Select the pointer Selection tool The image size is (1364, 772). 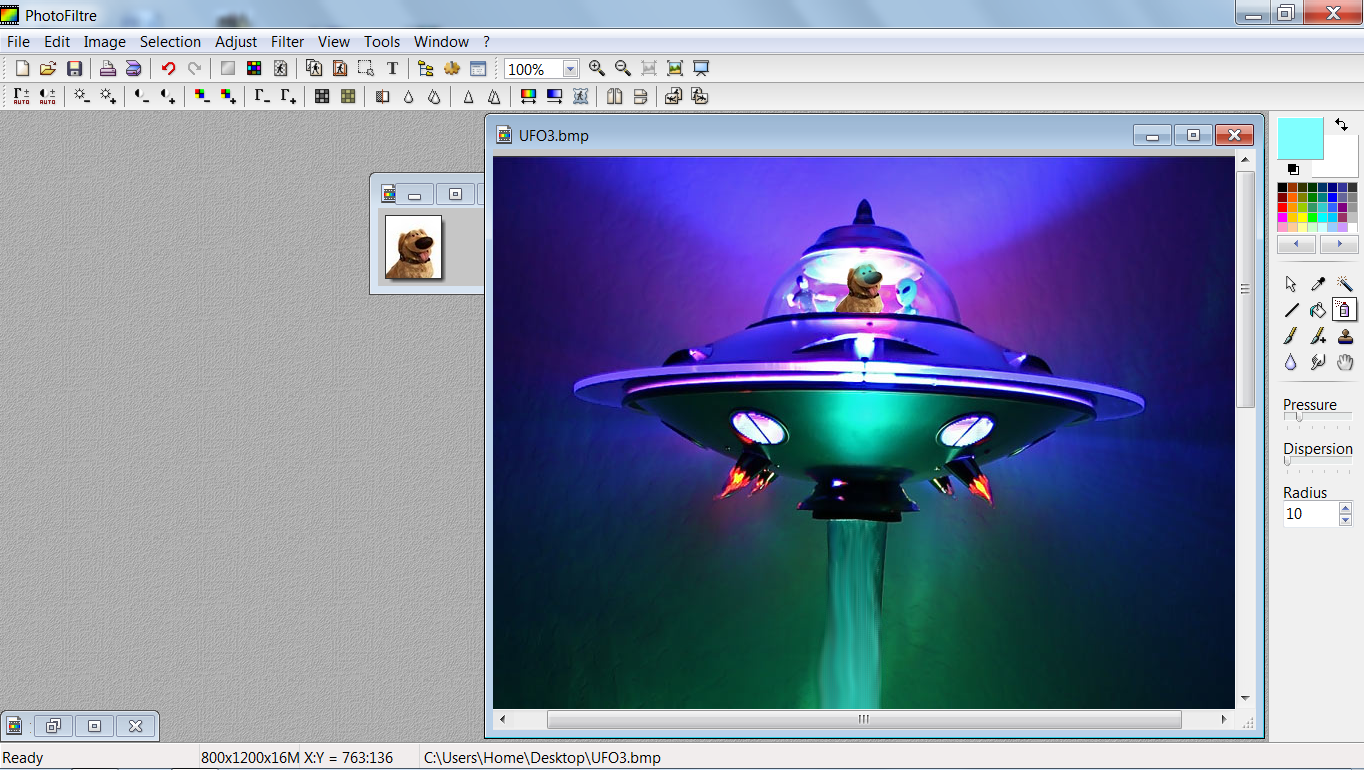tap(1290, 284)
